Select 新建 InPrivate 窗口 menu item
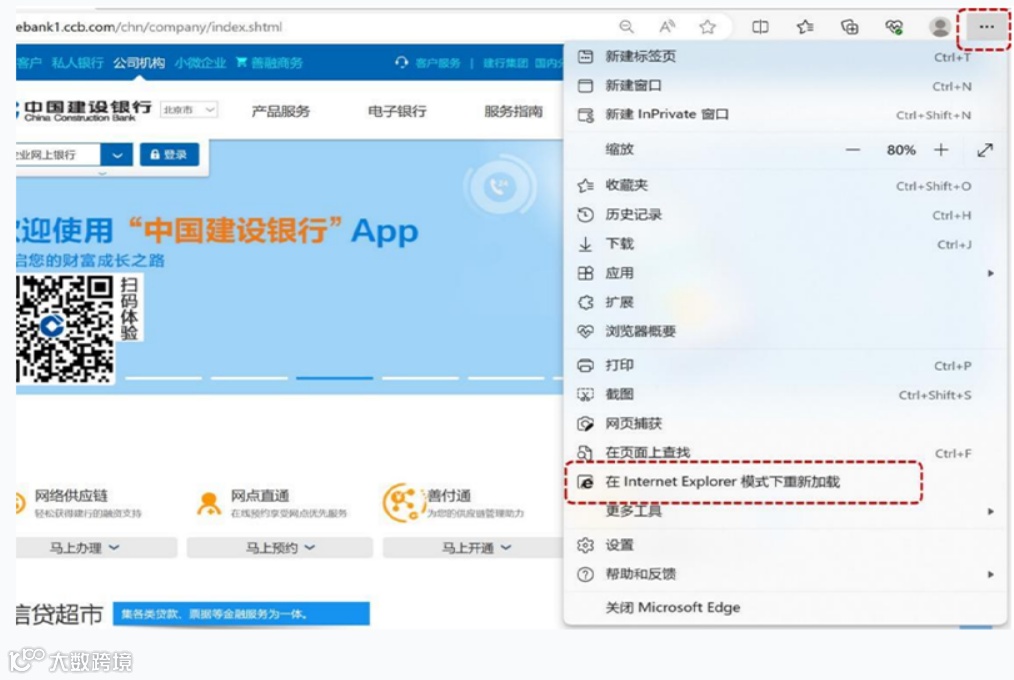This screenshot has height=680, width=1014. (784, 115)
